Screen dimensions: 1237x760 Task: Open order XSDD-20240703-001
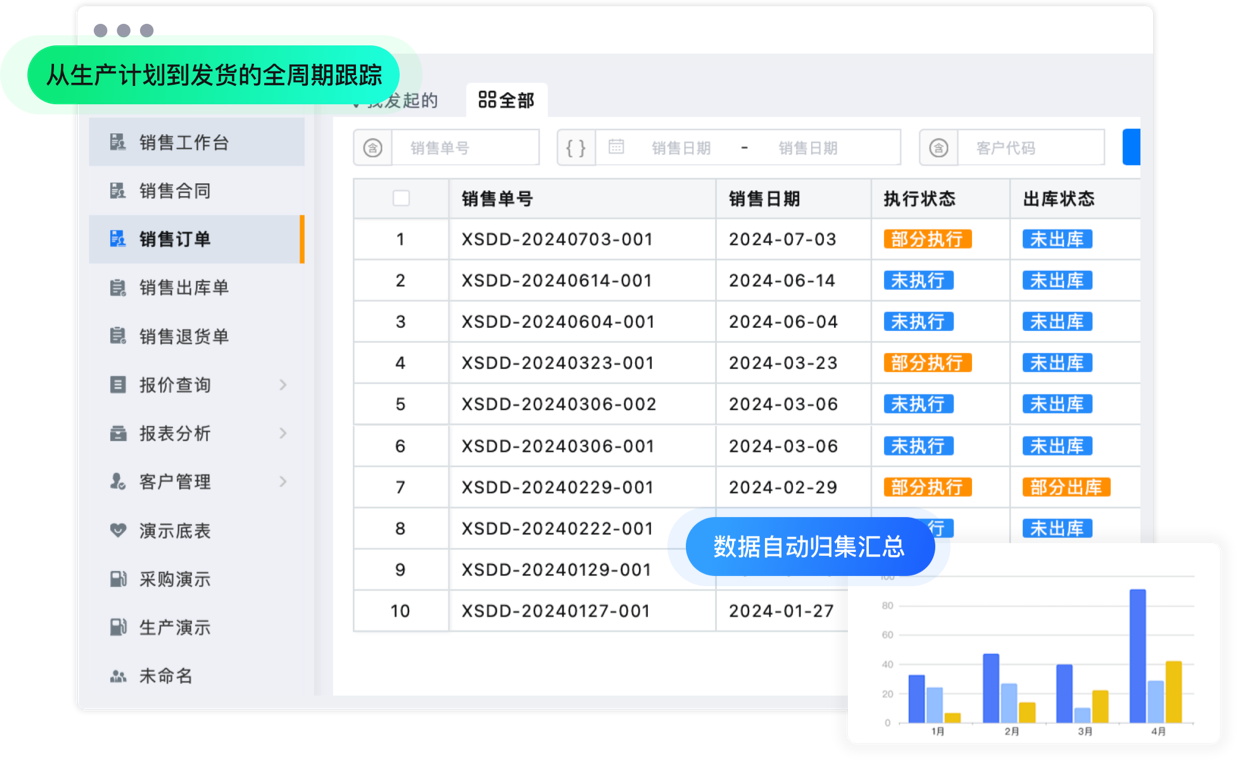557,239
